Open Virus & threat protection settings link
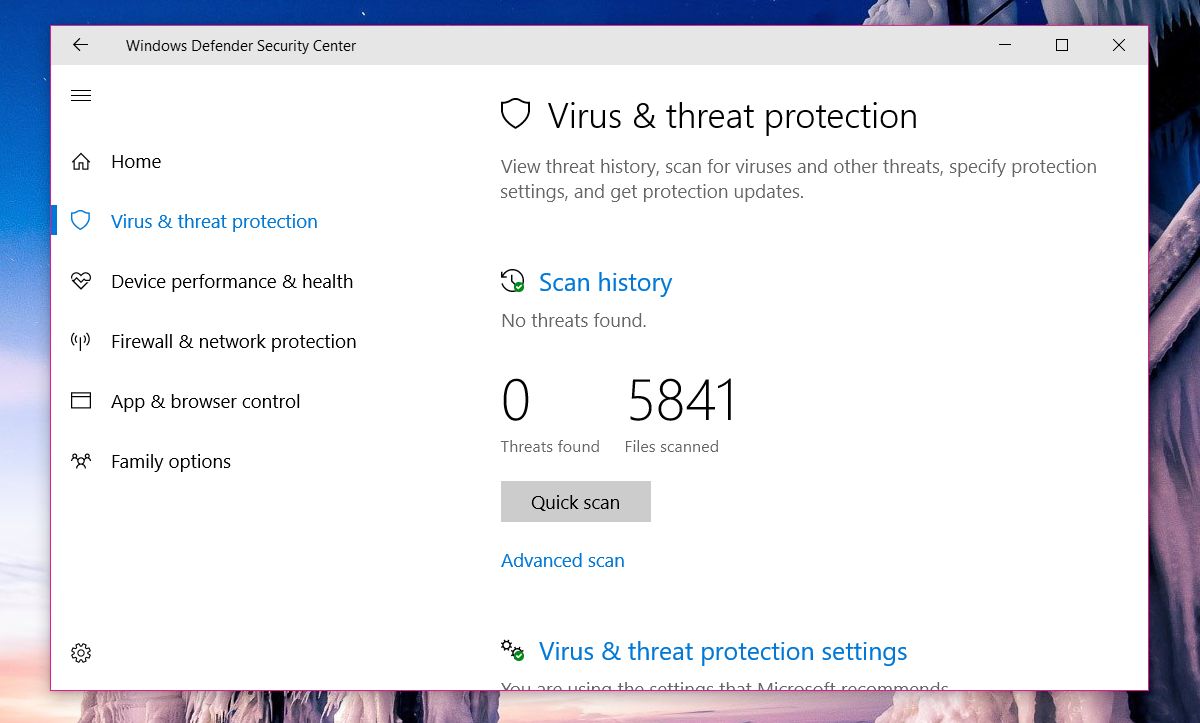The width and height of the screenshot is (1200, 723). tap(722, 652)
